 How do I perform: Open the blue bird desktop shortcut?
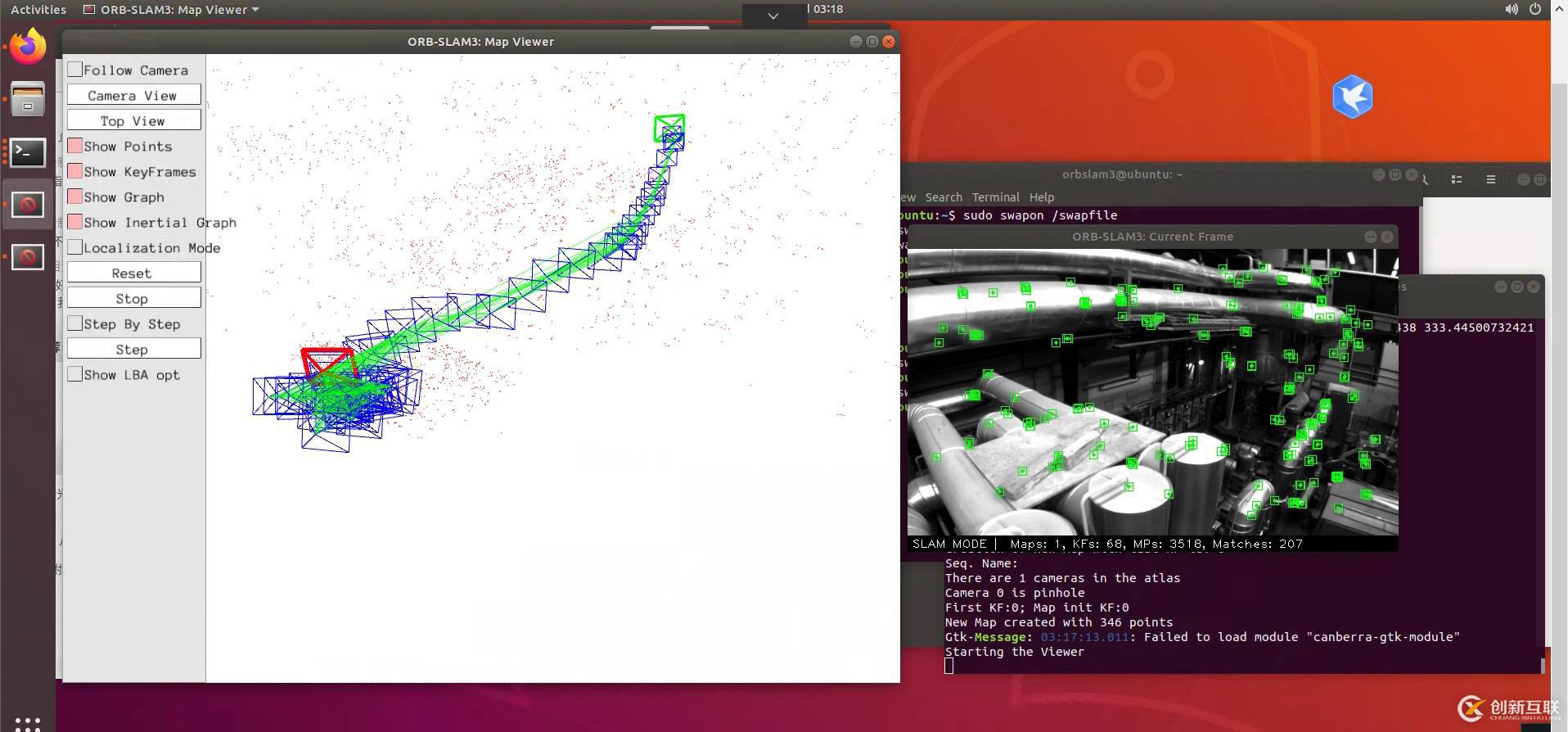pyautogui.click(x=1352, y=97)
